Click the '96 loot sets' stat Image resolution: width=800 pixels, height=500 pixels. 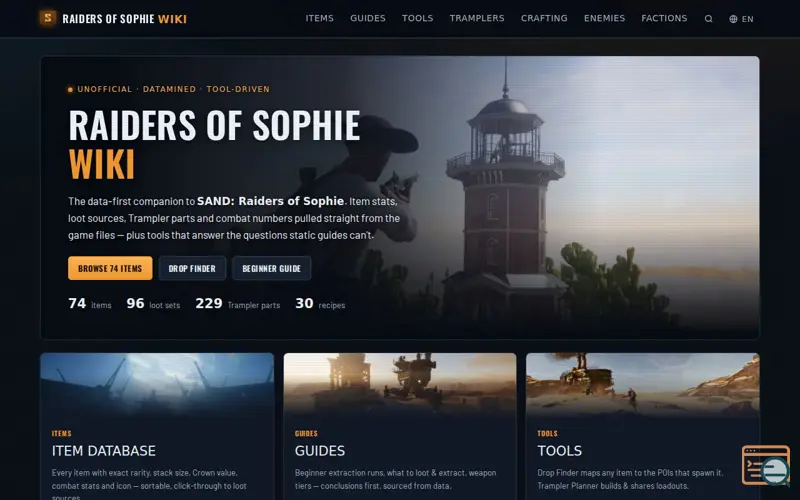153,304
